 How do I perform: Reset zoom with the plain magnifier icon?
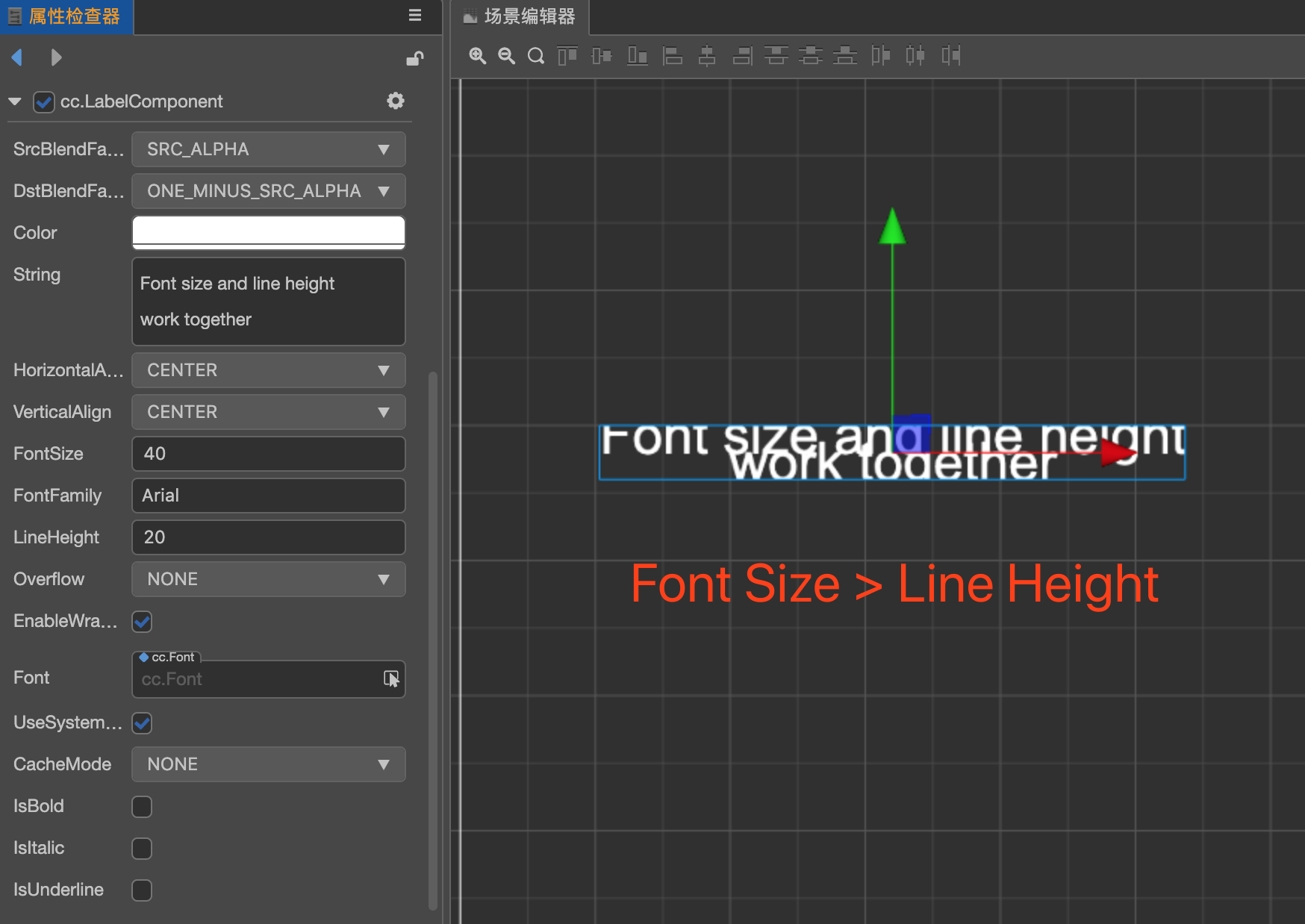tap(535, 56)
